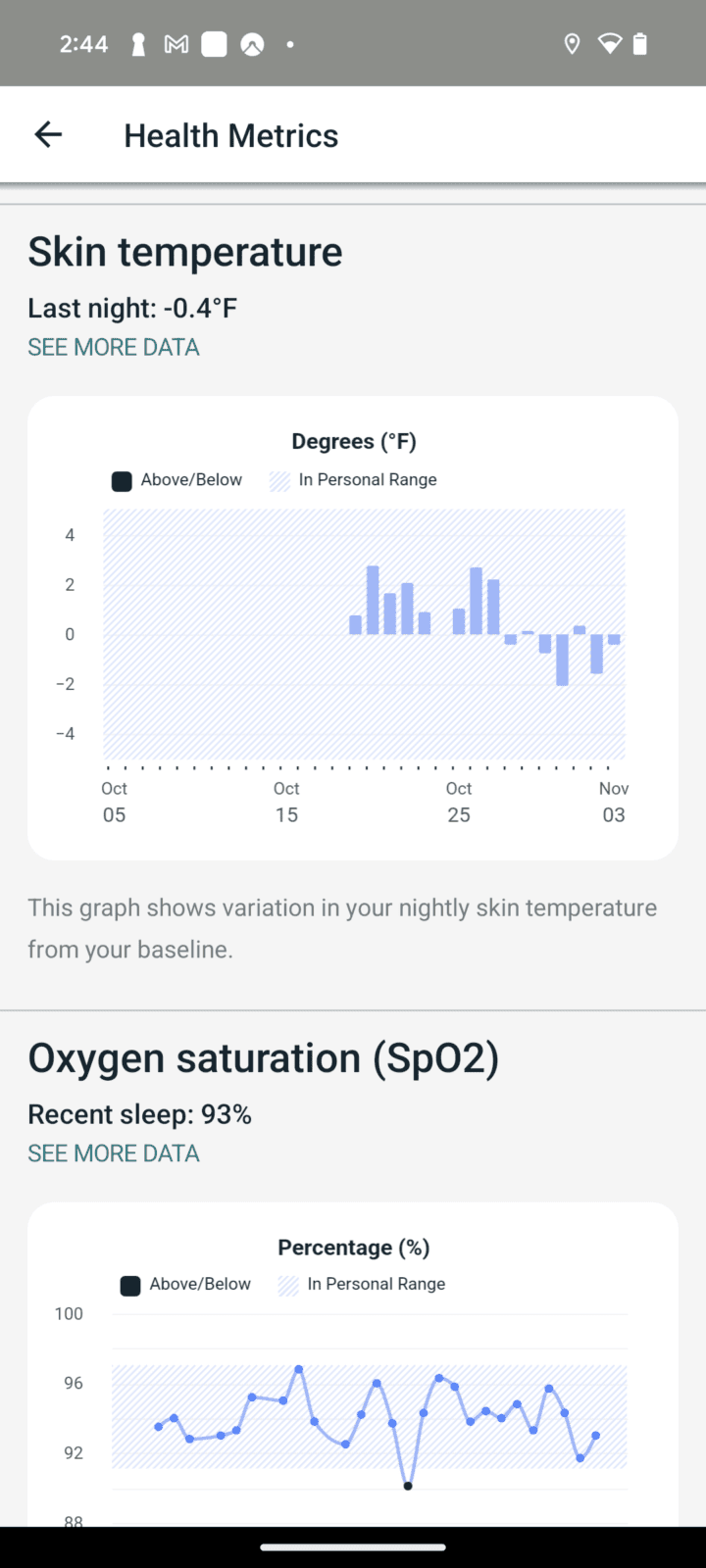This screenshot has height=1568, width=706.
Task: Select the lowest black point on SpO2 chart
Action: (x=408, y=1486)
